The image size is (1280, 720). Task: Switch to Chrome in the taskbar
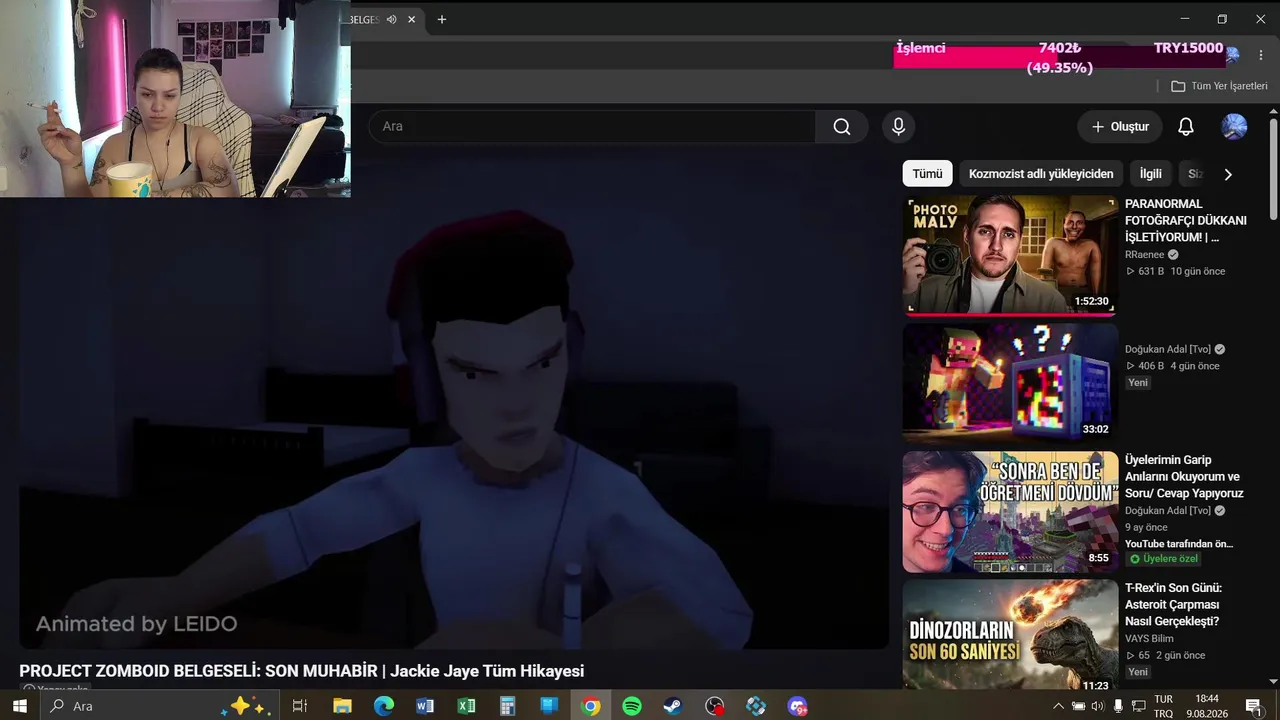coord(591,706)
